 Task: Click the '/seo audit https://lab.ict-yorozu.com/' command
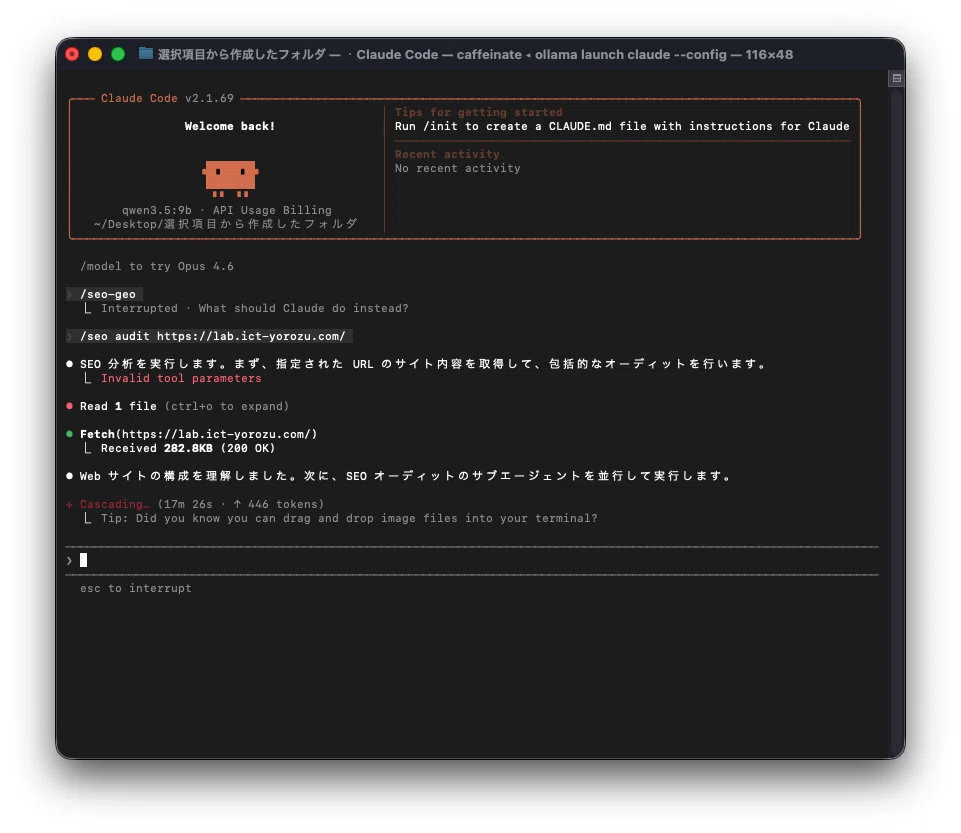[213, 337]
